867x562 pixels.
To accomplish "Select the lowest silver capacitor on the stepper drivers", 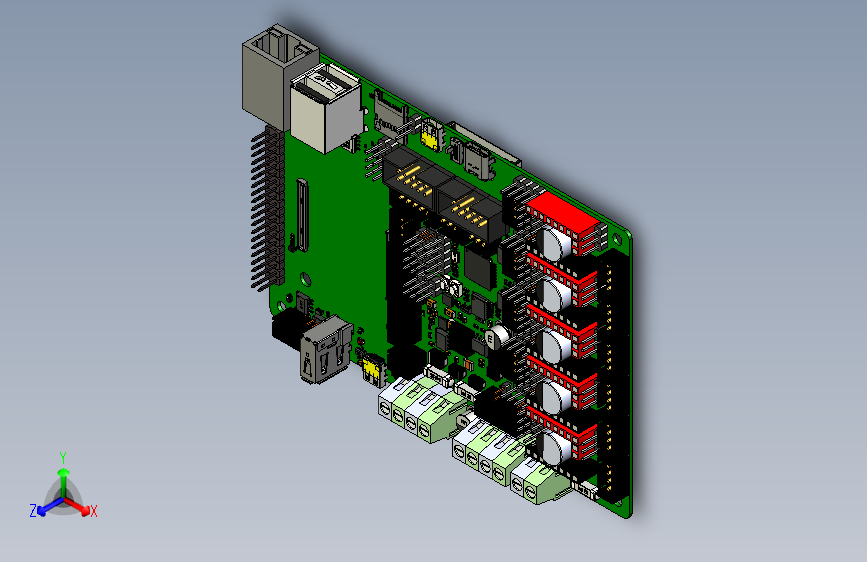I will [554, 447].
